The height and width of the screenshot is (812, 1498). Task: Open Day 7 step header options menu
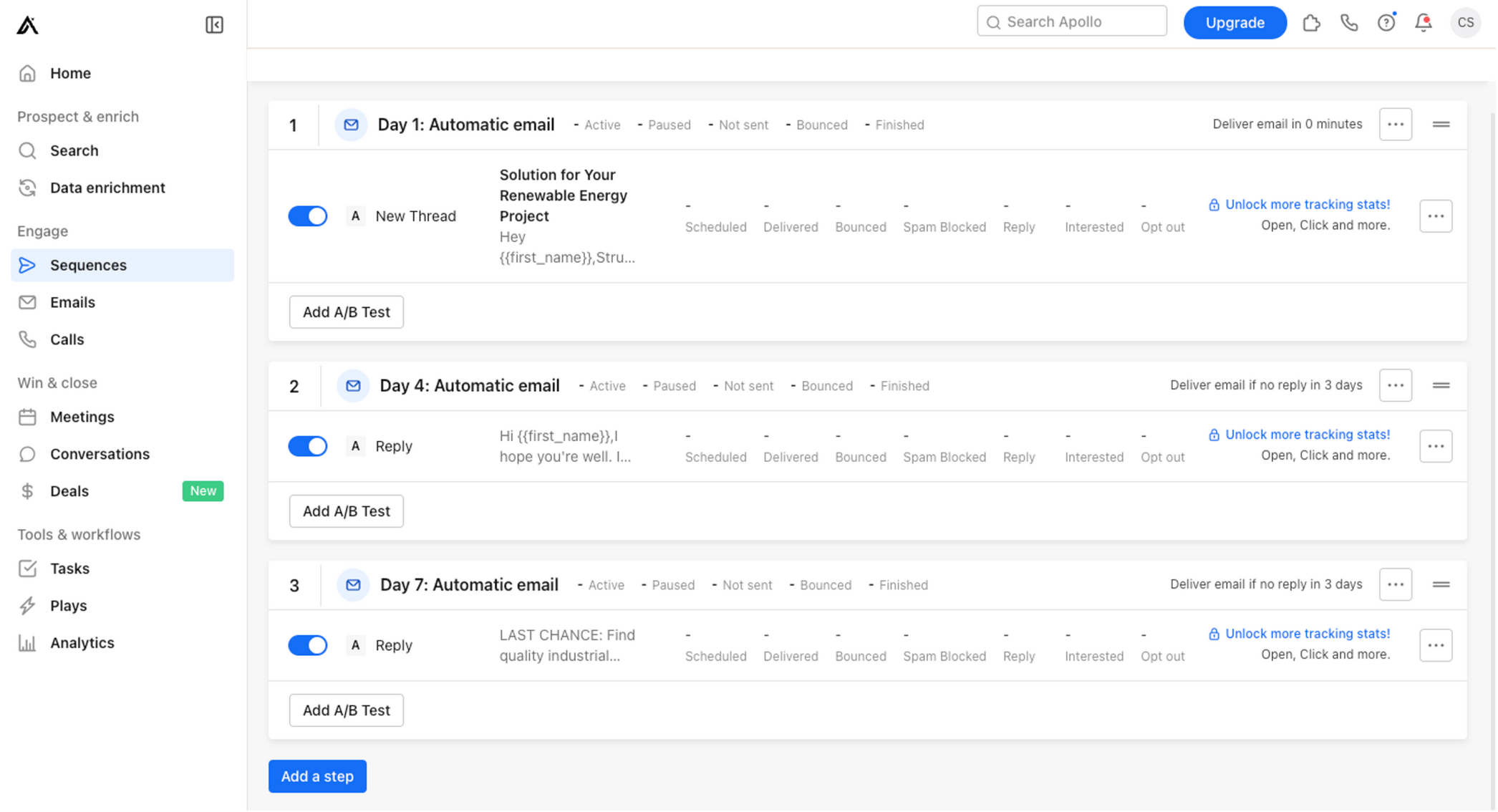click(x=1396, y=585)
